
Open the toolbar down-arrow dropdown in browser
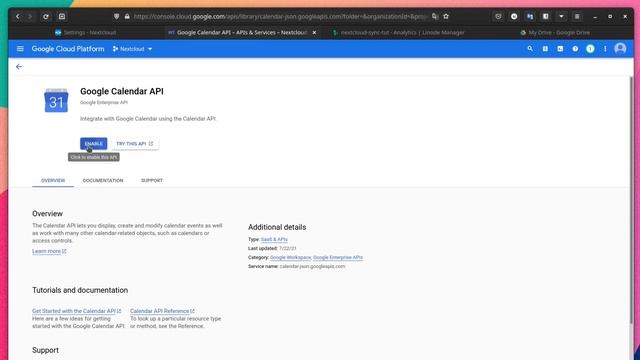pyautogui.click(x=562, y=16)
